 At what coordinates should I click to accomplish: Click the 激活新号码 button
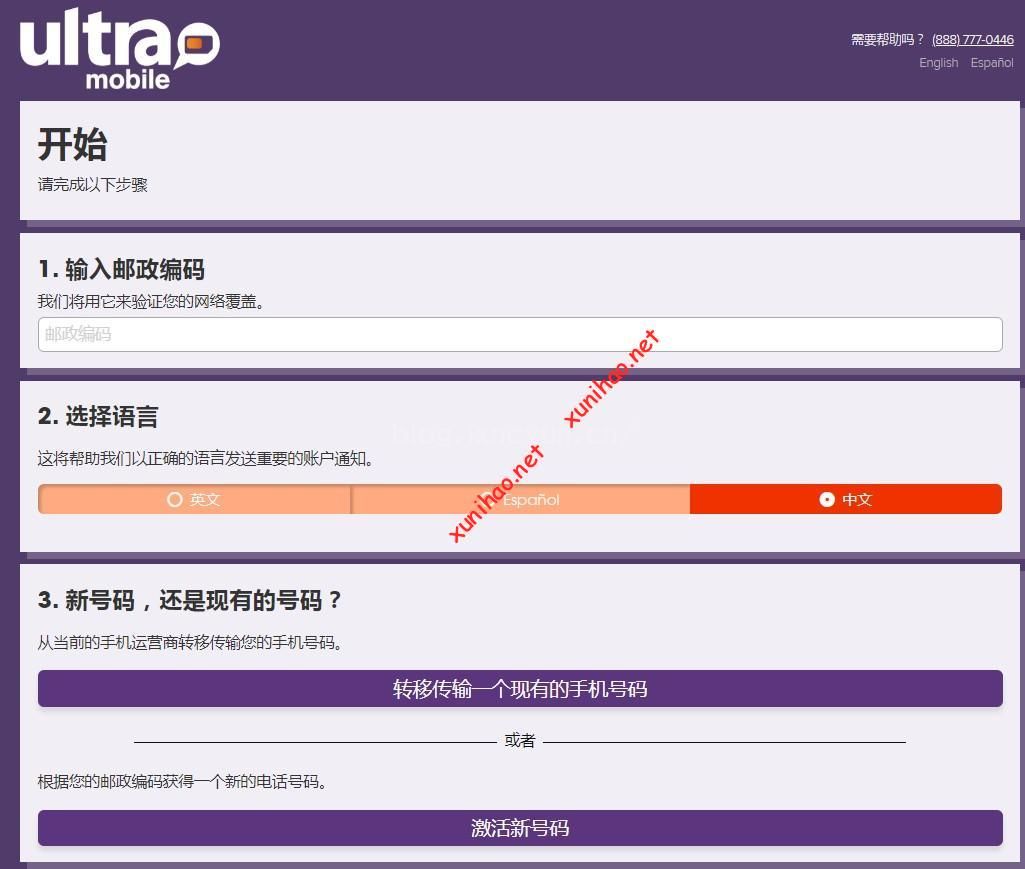click(520, 828)
